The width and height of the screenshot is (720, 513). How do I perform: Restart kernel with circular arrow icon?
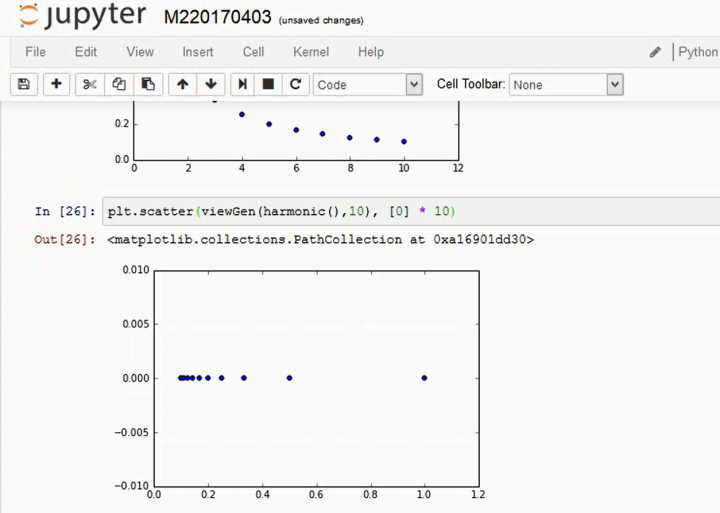296,85
